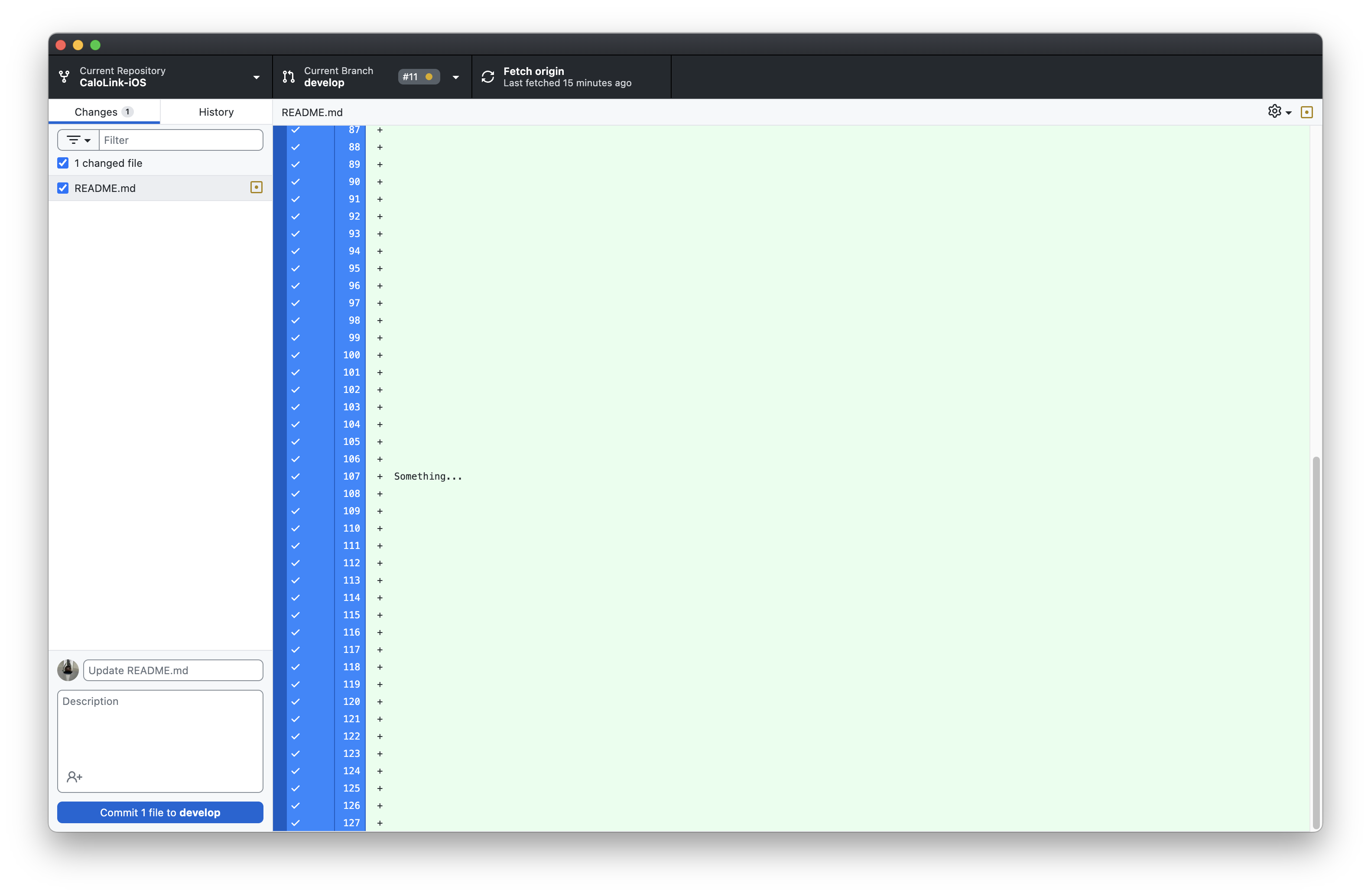The height and width of the screenshot is (896, 1371).
Task: Click the repository icon beside CaloLink-iOS
Action: 65,77
